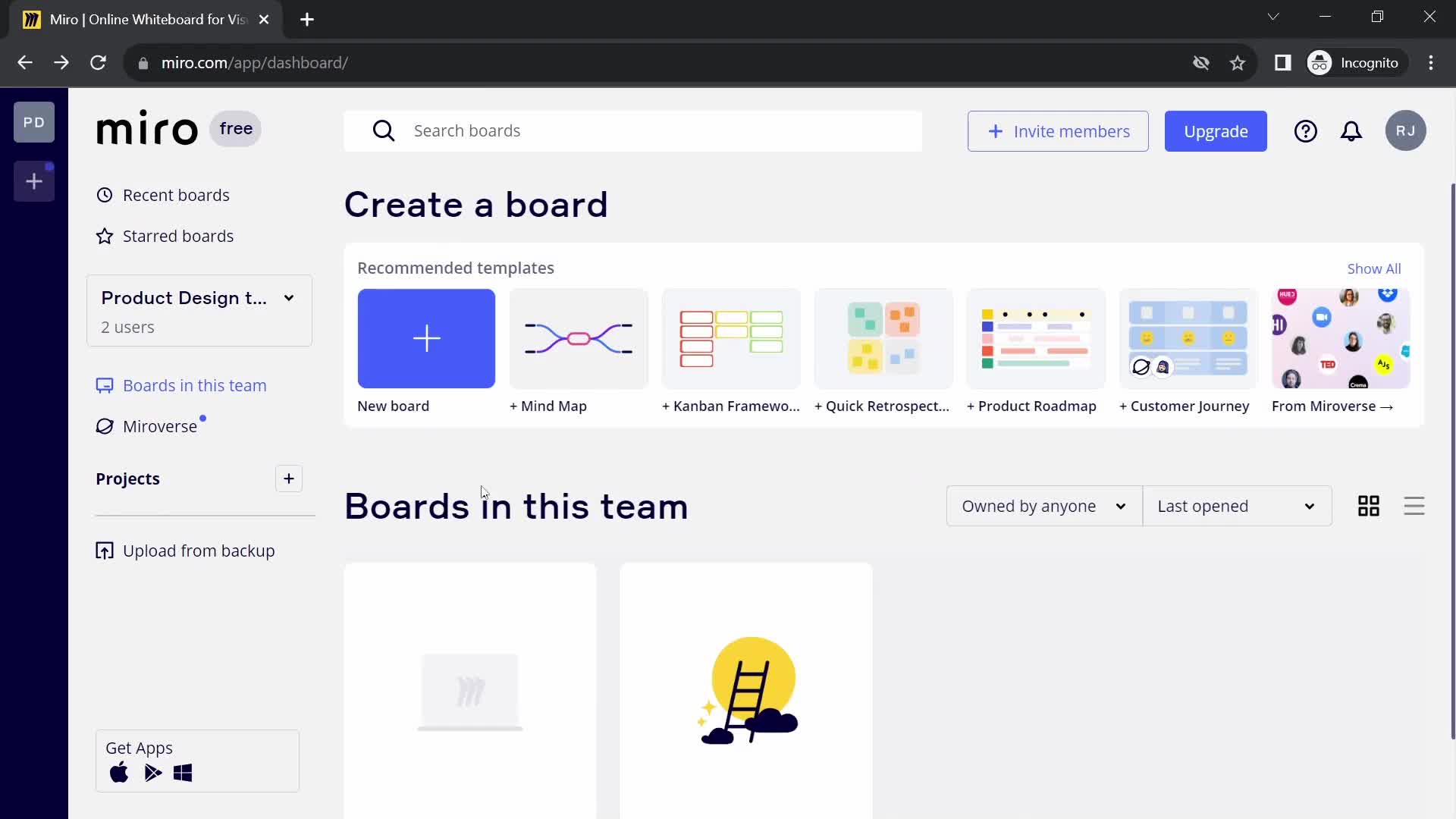
Task: Click the Miroverse sidebar item
Action: (x=159, y=426)
